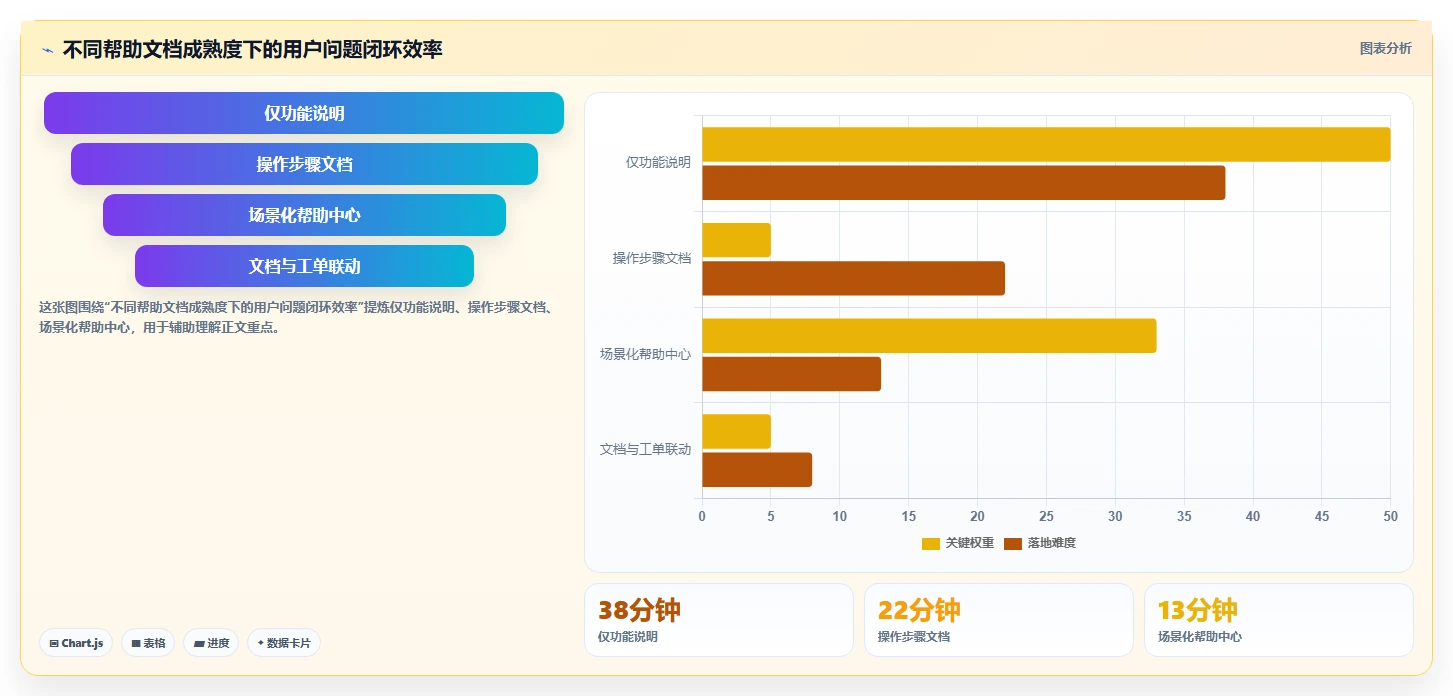
Task: Click the brown 落地难度 bar for 仅功能说明
Action: (x=963, y=183)
